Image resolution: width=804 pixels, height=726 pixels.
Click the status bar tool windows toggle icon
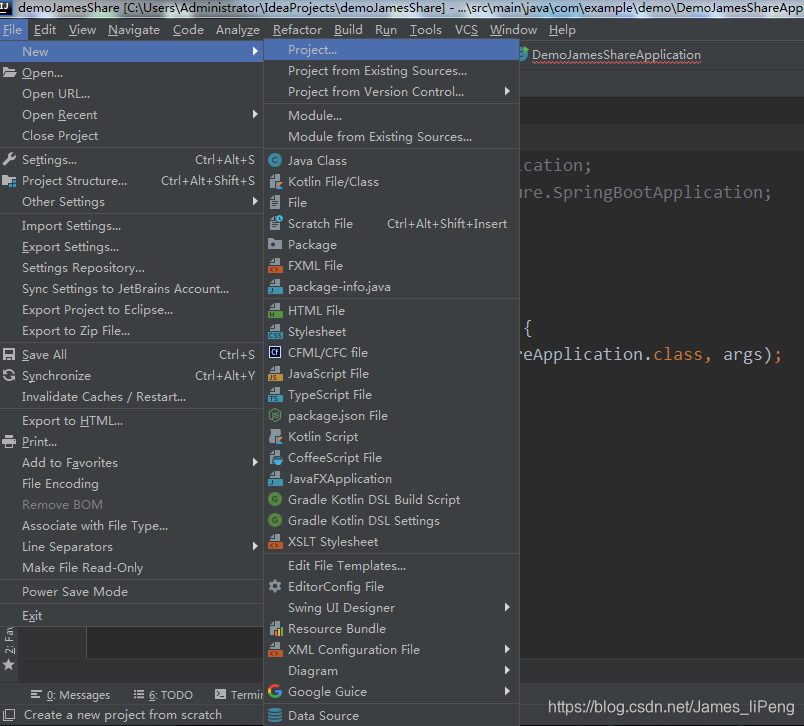pos(9,714)
